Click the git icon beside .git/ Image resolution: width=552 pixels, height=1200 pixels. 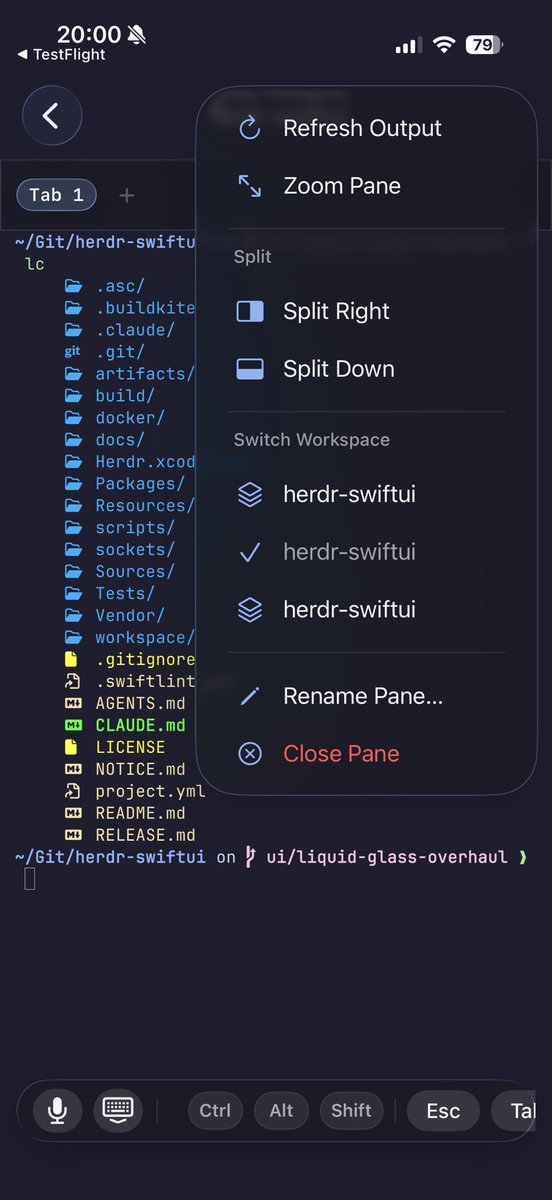tap(73, 352)
